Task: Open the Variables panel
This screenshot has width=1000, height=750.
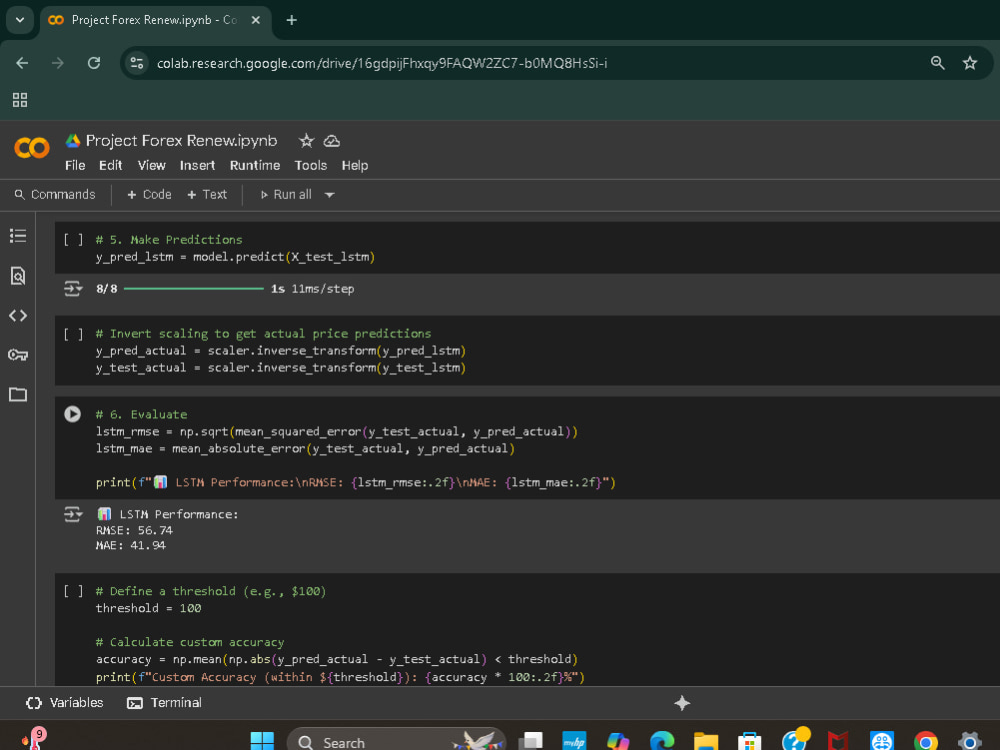Action: pyautogui.click(x=64, y=703)
